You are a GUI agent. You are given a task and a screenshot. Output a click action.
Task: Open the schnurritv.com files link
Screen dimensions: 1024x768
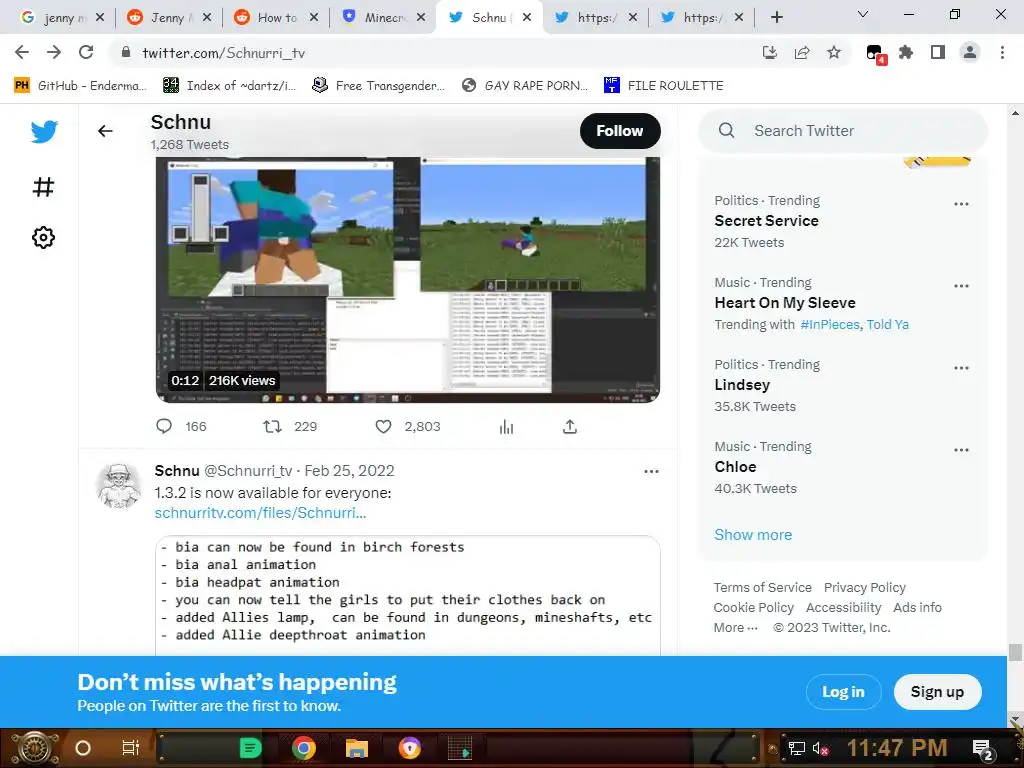pyautogui.click(x=260, y=513)
